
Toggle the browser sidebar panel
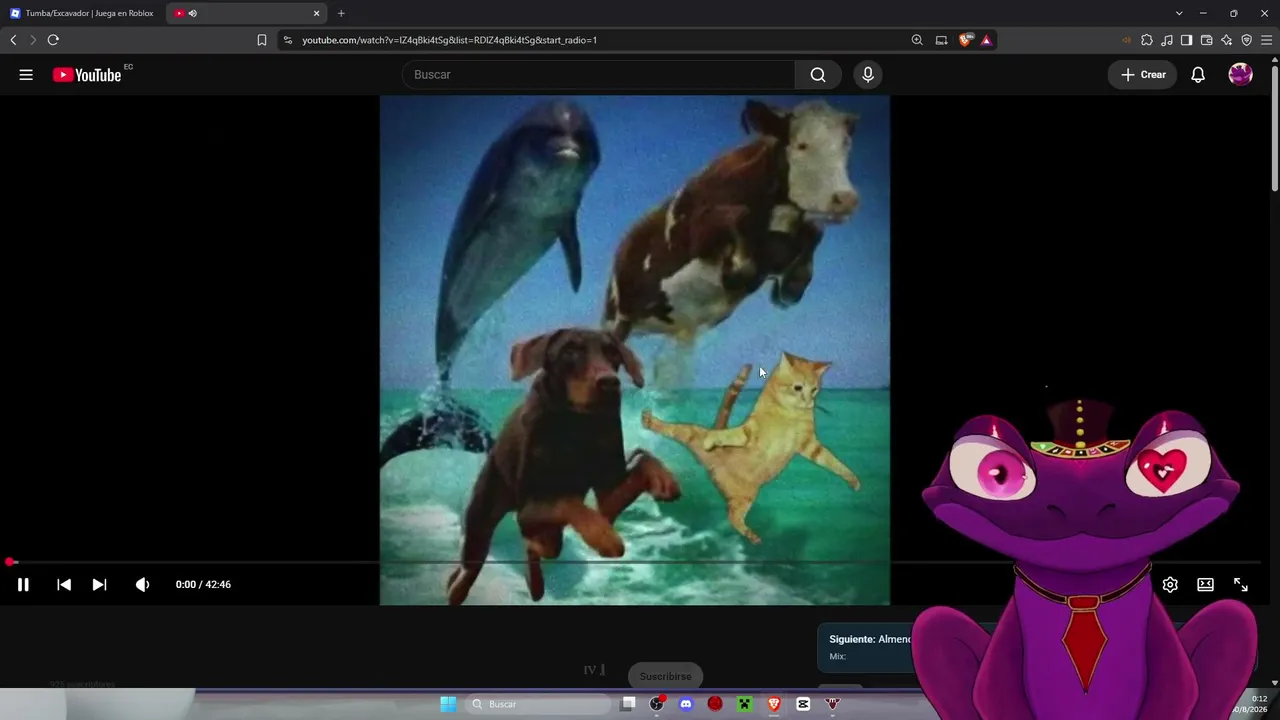click(1186, 40)
